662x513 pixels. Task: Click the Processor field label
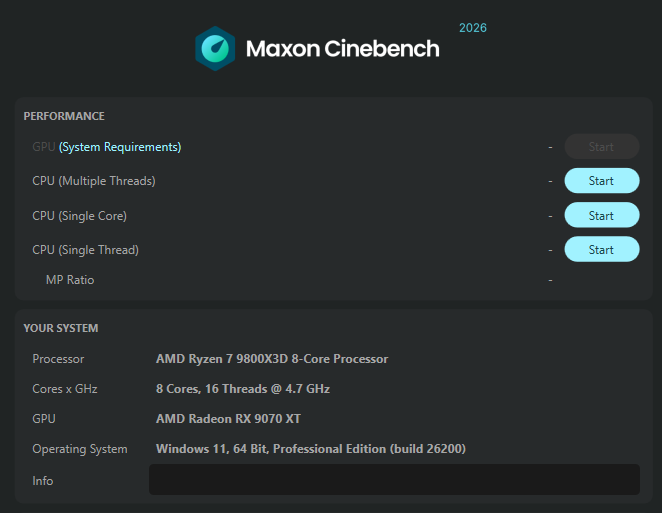tap(58, 359)
